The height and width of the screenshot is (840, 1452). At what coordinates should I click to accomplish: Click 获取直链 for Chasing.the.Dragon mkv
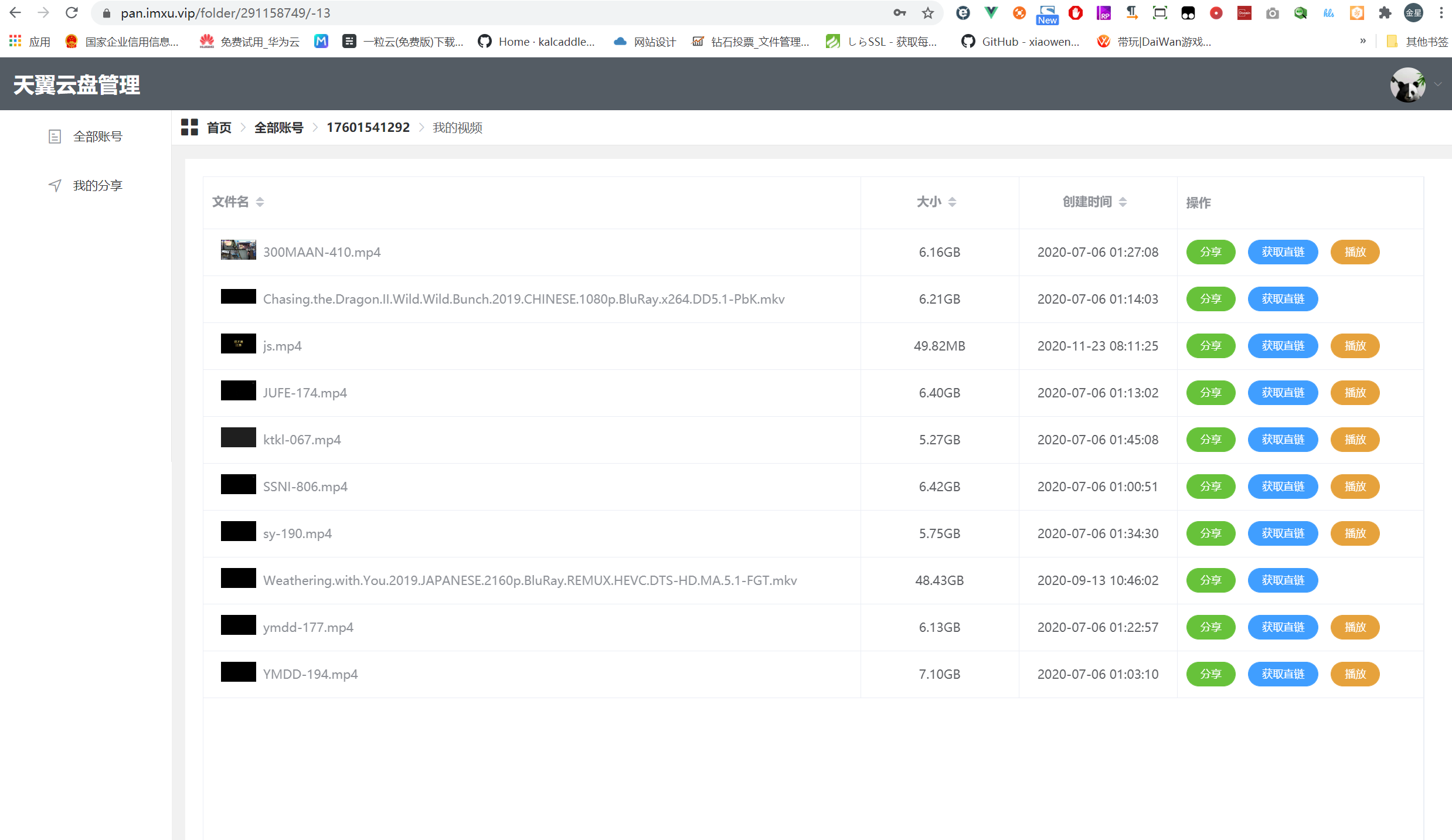pyautogui.click(x=1283, y=299)
